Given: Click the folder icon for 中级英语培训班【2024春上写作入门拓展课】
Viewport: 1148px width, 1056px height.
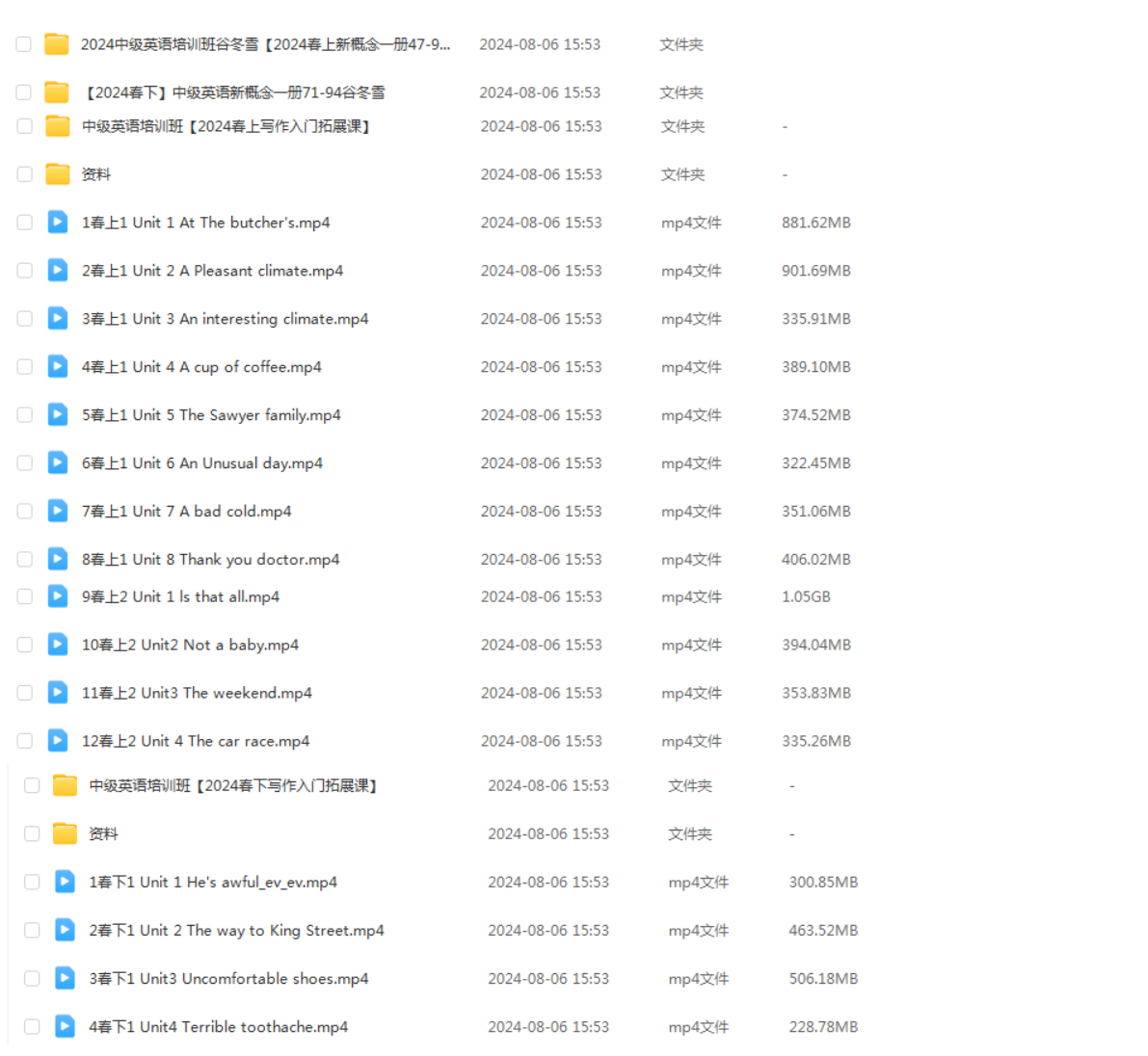Looking at the screenshot, I should tap(58, 126).
